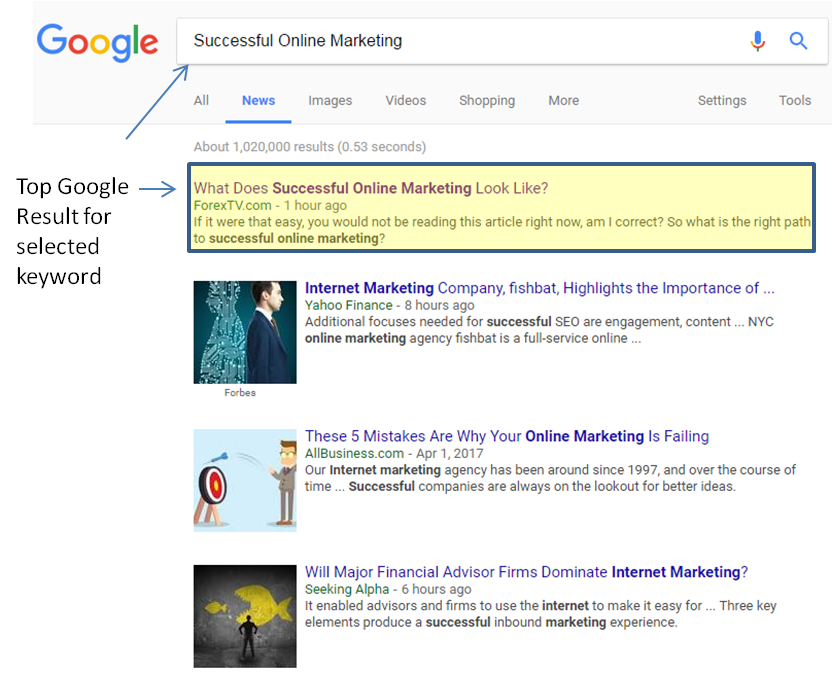Click the snippet starting 'If it were that easy'
Image resolution: width=833 pixels, height=675 pixels.
502,230
